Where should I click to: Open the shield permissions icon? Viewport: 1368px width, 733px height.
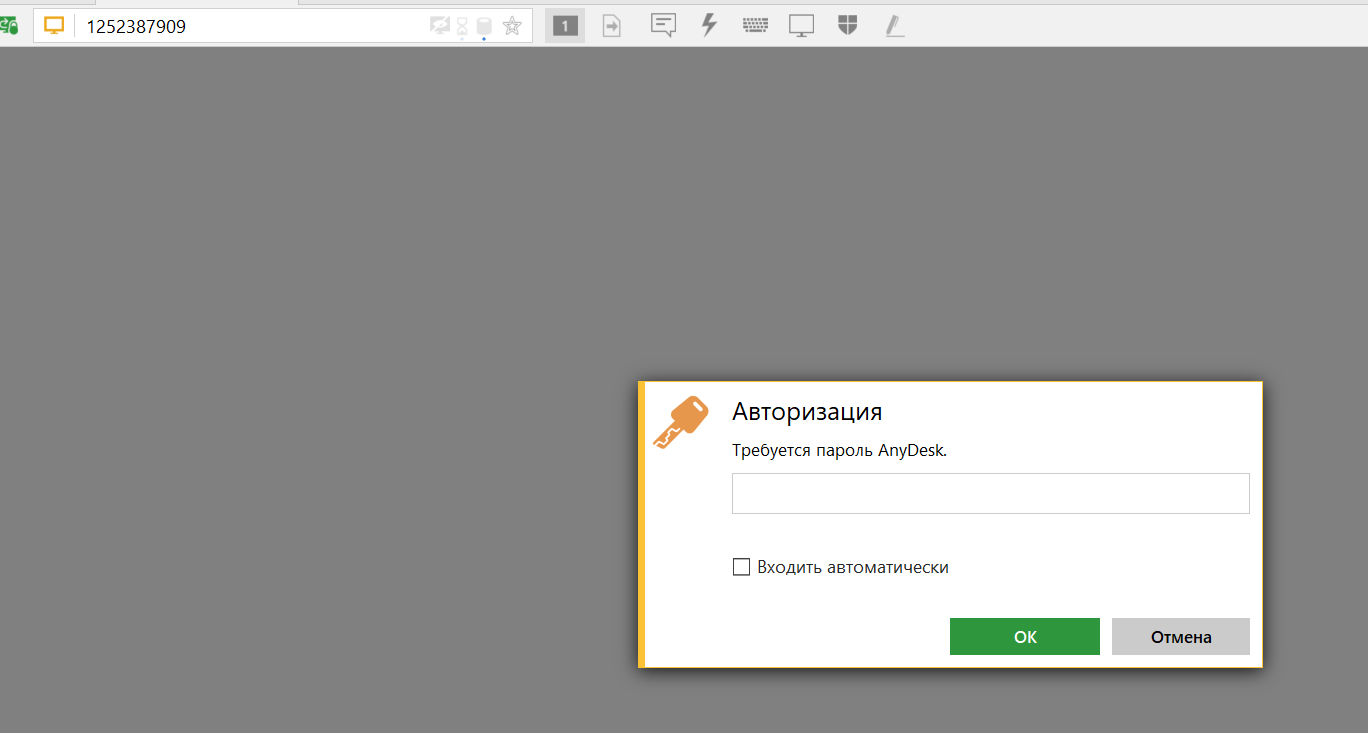point(847,25)
